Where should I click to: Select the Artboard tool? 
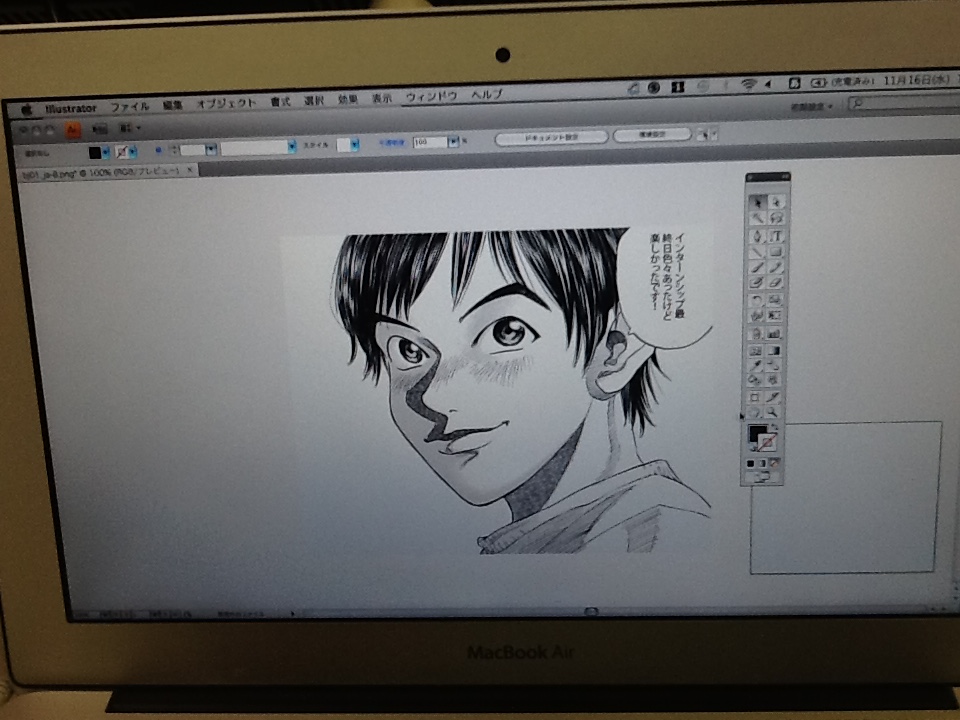pyautogui.click(x=754, y=396)
